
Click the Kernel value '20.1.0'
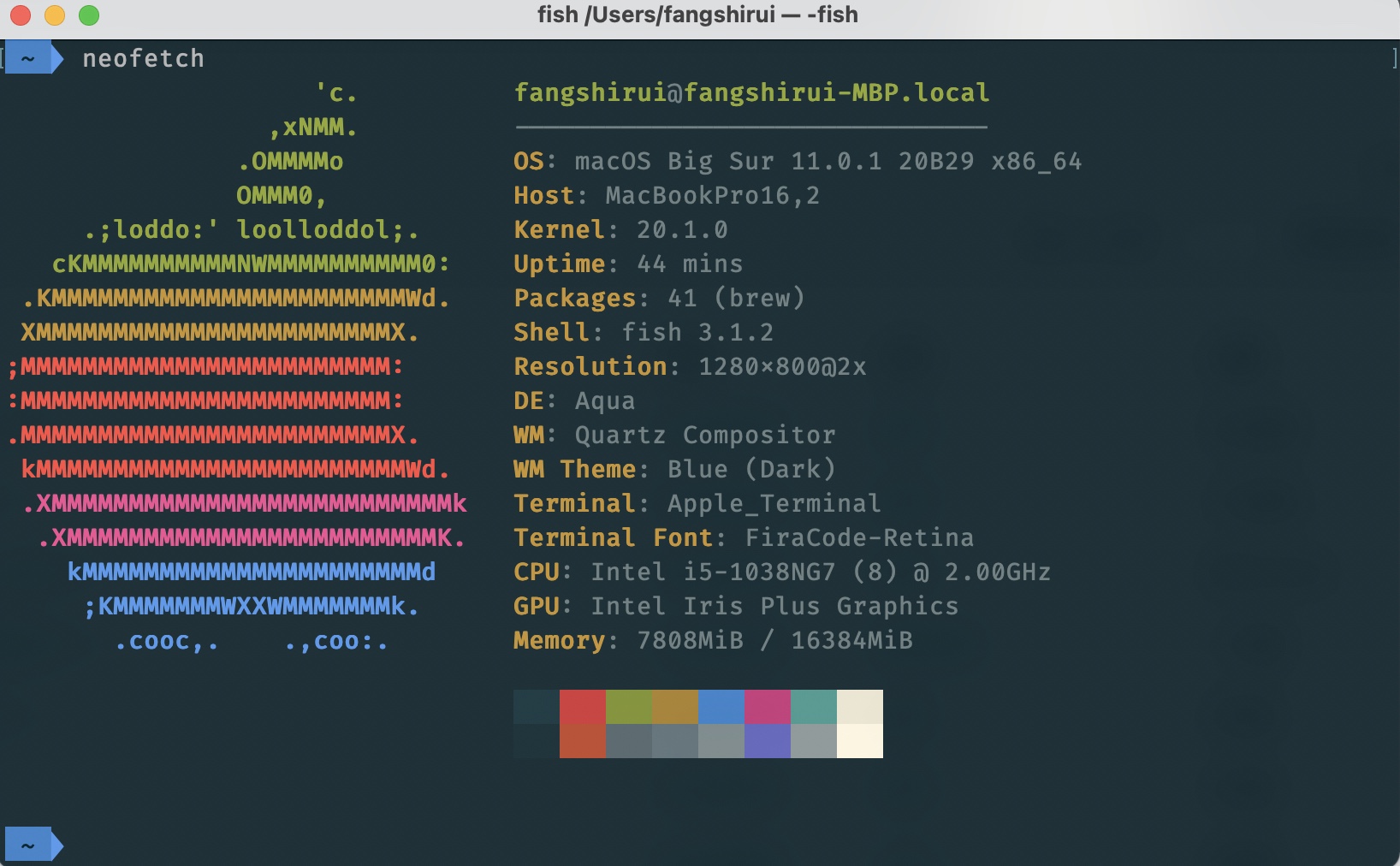[x=682, y=229]
